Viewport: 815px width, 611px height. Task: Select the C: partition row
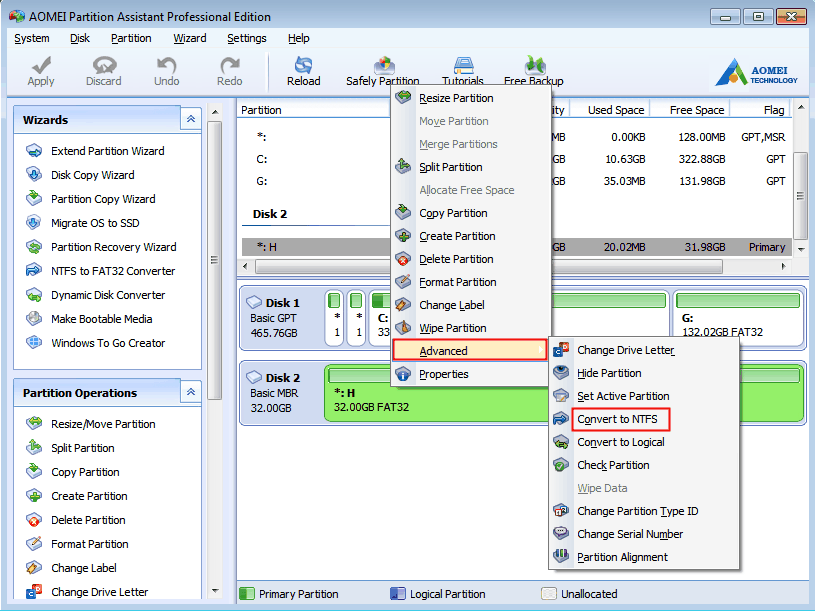point(516,159)
